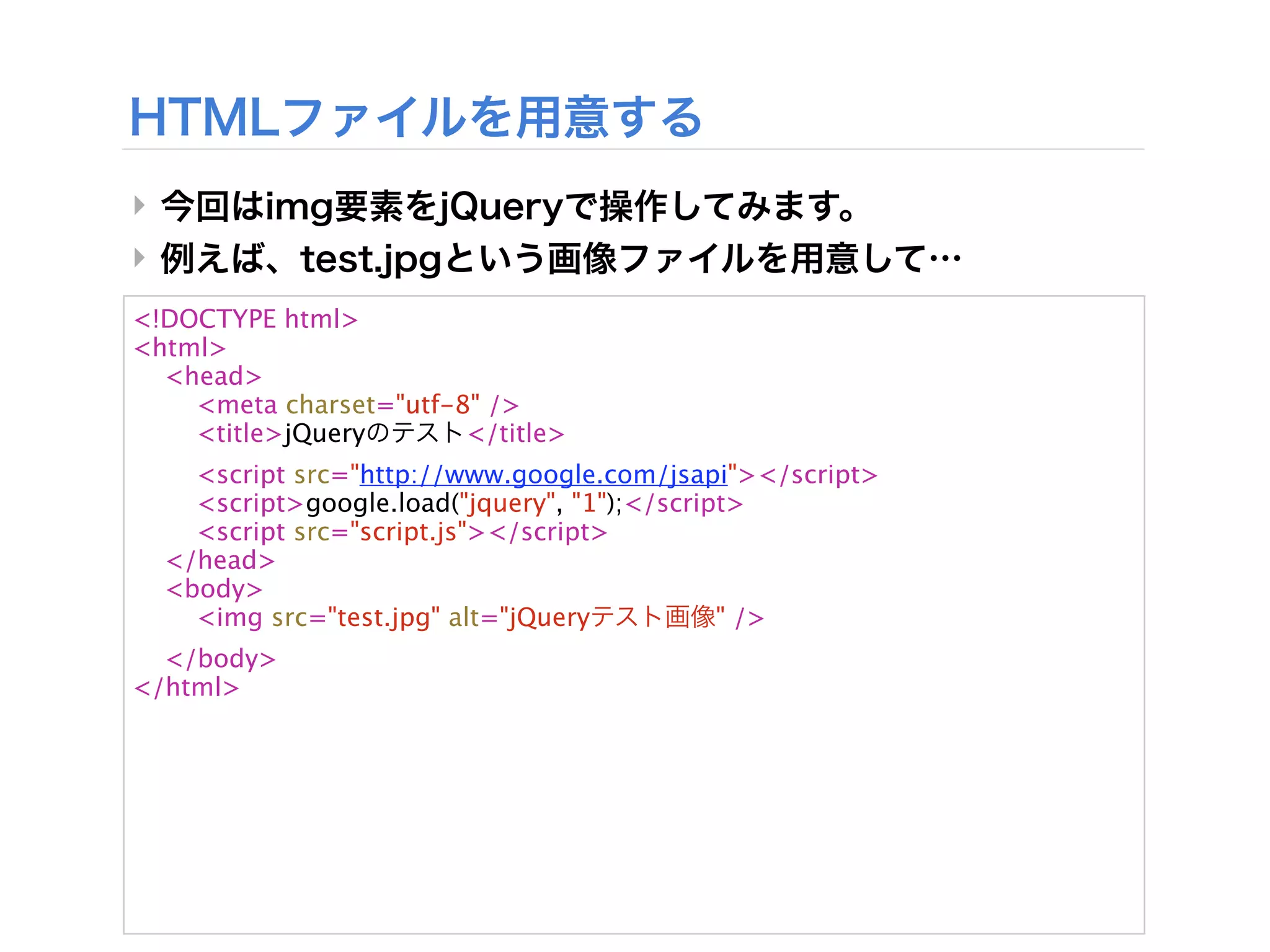
Task: Click the img src="test.jpg" line
Action: point(481,617)
